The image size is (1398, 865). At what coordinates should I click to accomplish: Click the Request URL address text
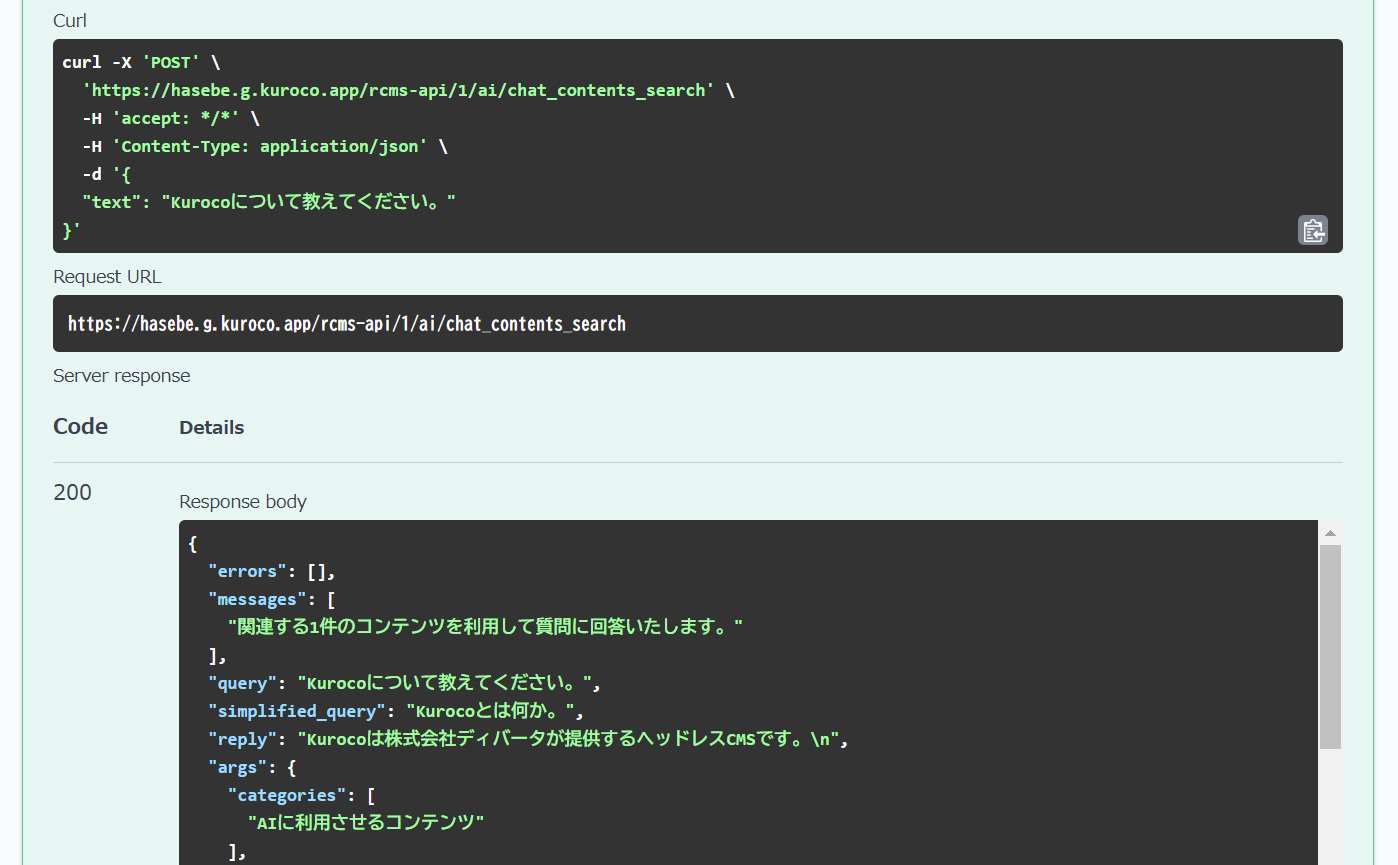pyautogui.click(x=346, y=324)
